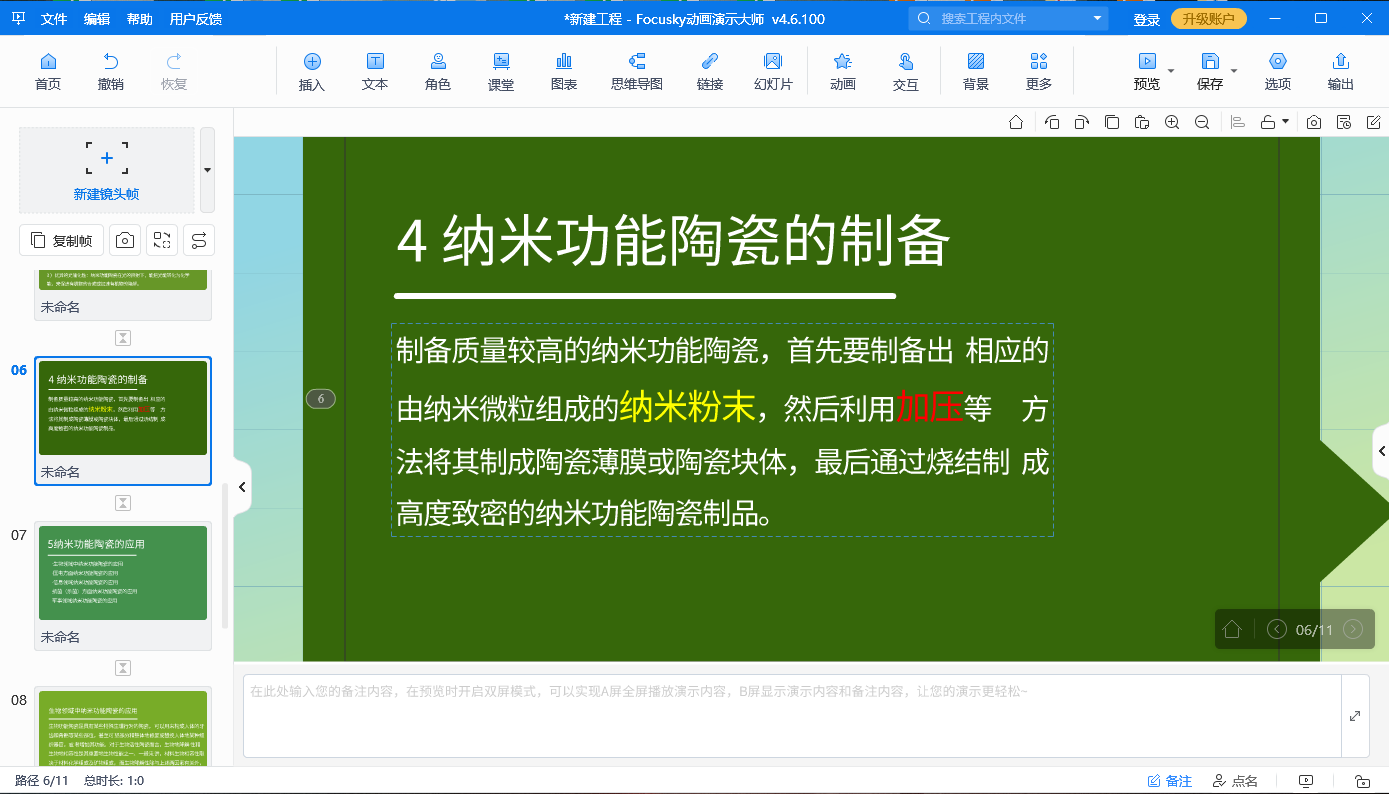The width and height of the screenshot is (1389, 794).
Task: Click the edit pencil icon top right
Action: (1374, 122)
